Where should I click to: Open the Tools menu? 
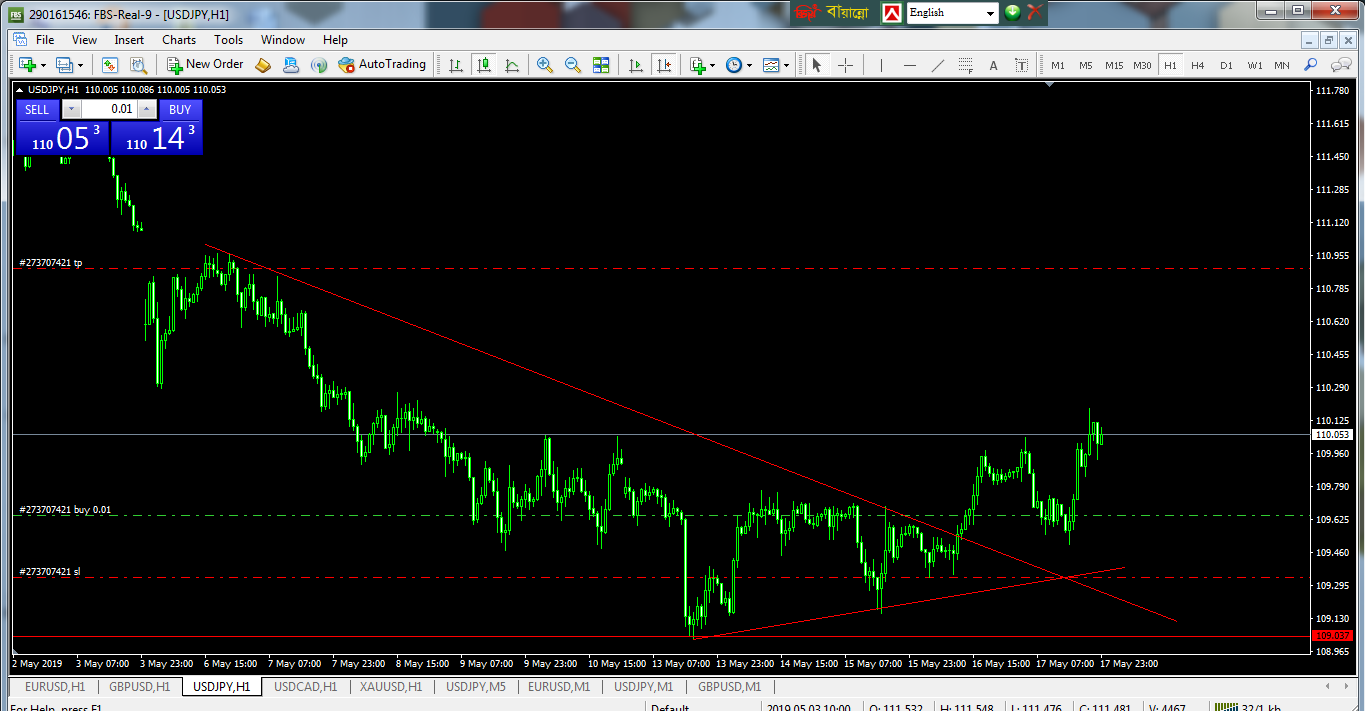tap(229, 40)
